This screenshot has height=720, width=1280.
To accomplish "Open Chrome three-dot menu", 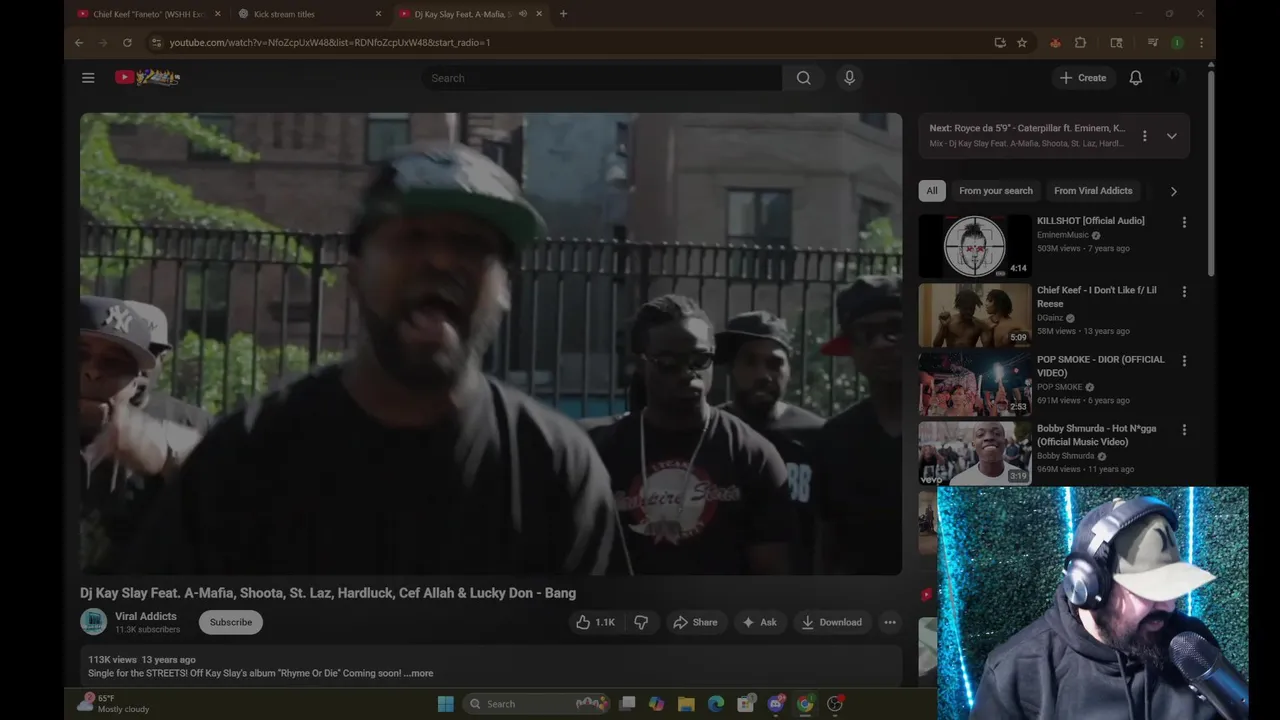I will 1201,43.
